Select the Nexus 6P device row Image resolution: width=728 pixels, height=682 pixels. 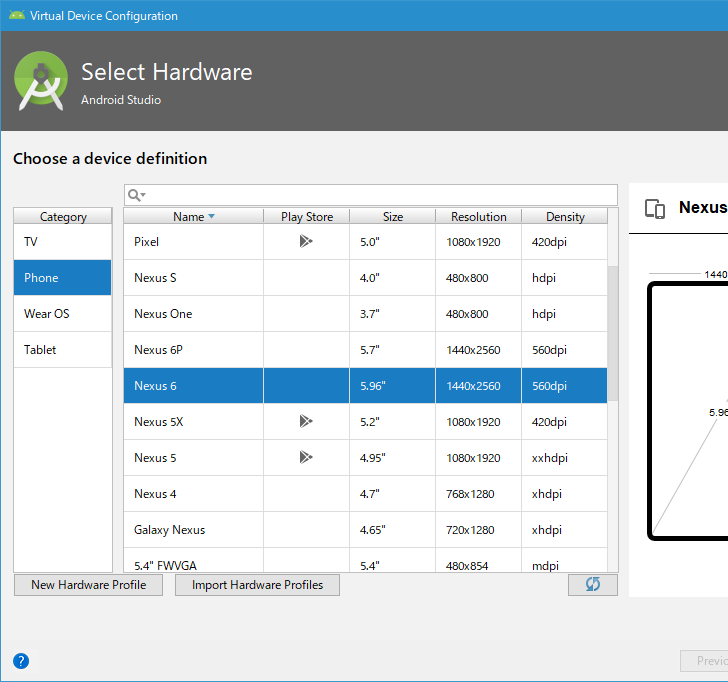point(365,350)
